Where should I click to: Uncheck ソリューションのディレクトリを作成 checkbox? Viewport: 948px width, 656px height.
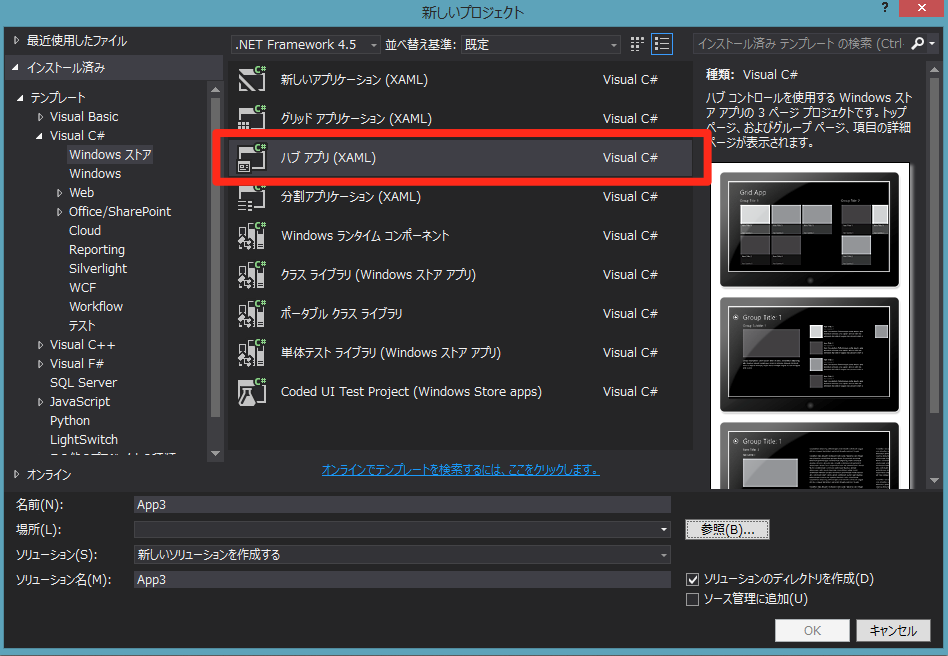pos(692,579)
